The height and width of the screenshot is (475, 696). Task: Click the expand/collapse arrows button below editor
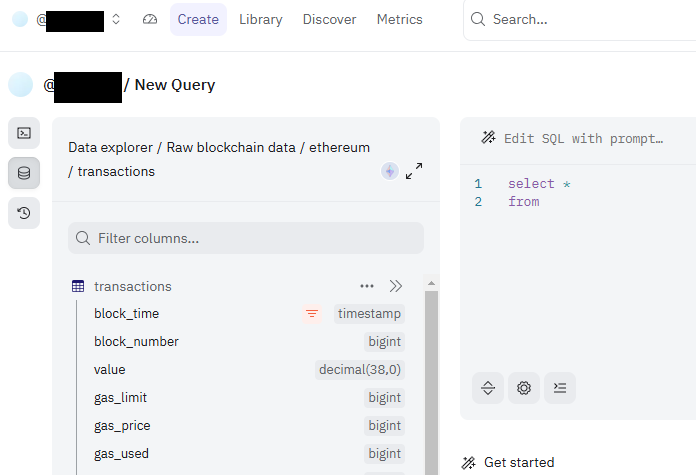tap(488, 388)
